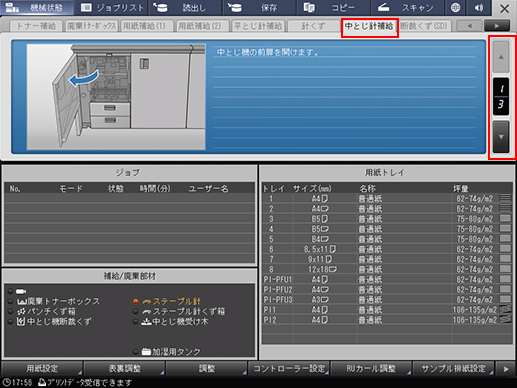Screen dimensions: 517x388
Task: Select the 中とじ機受け木 indicator
Action: tap(171, 322)
